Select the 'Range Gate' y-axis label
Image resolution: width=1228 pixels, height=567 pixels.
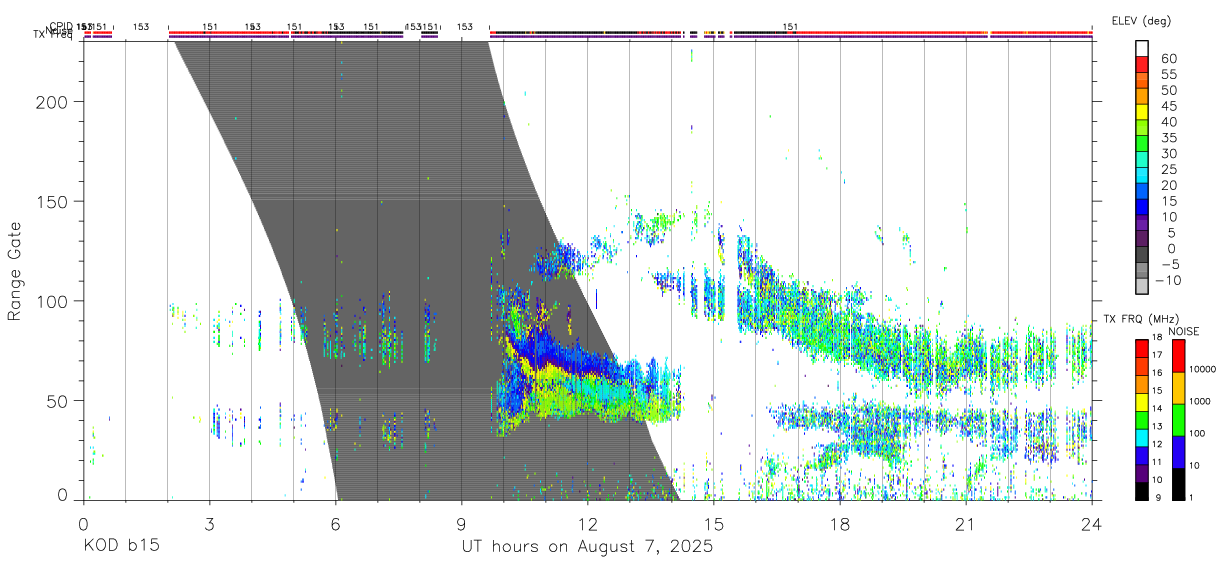click(15, 270)
